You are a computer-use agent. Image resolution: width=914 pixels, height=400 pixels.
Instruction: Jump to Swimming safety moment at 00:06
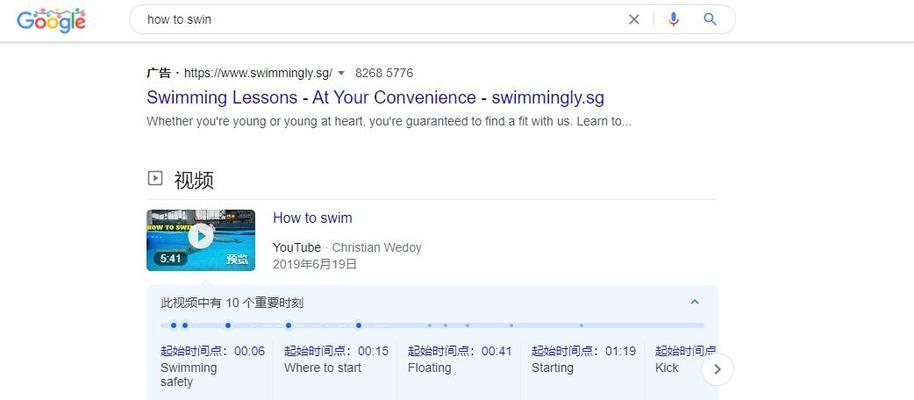click(212, 366)
